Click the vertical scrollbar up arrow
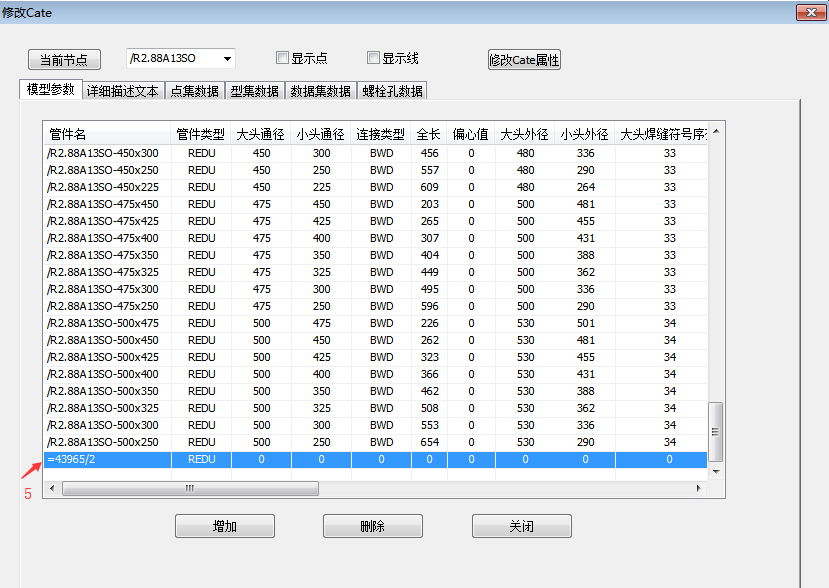Screen dimensions: 829x588 pyautogui.click(x=715, y=132)
